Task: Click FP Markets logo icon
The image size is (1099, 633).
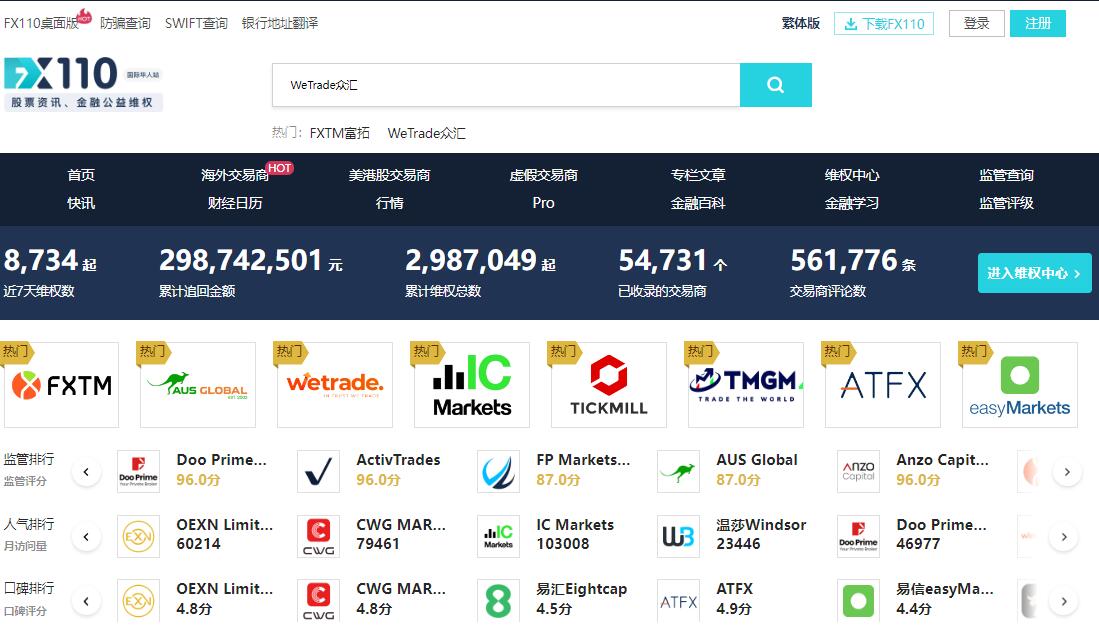Action: (498, 471)
